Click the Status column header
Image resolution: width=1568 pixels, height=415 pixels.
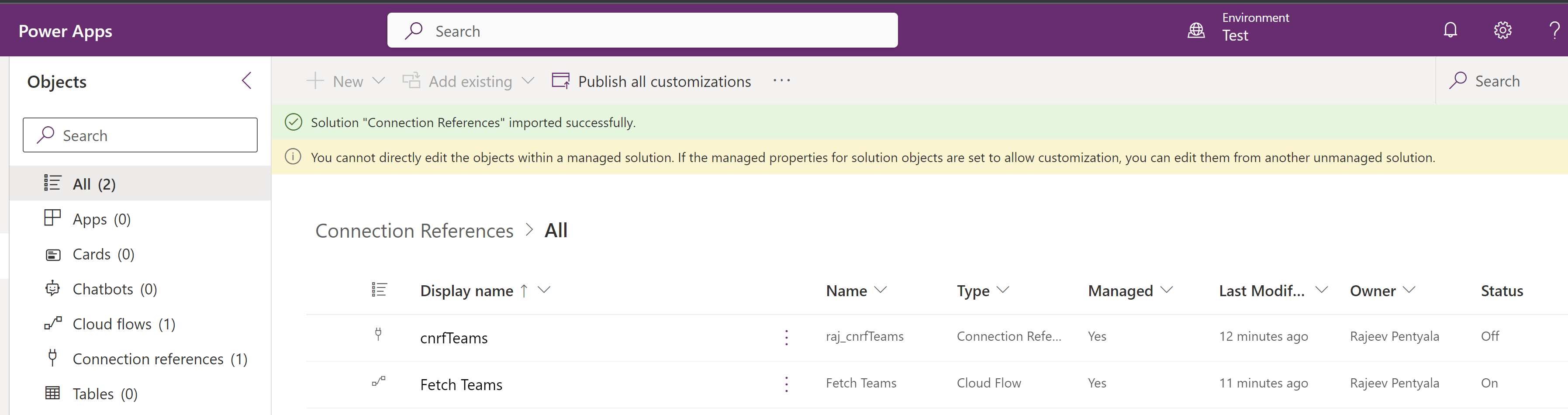1502,291
